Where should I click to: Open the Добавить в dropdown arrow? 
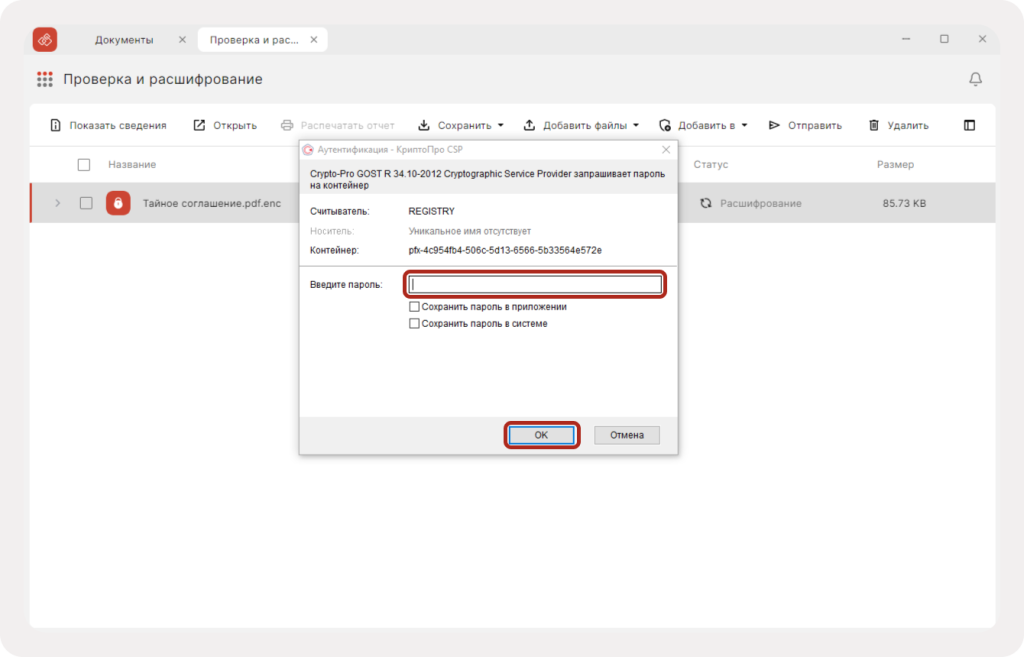tap(744, 125)
